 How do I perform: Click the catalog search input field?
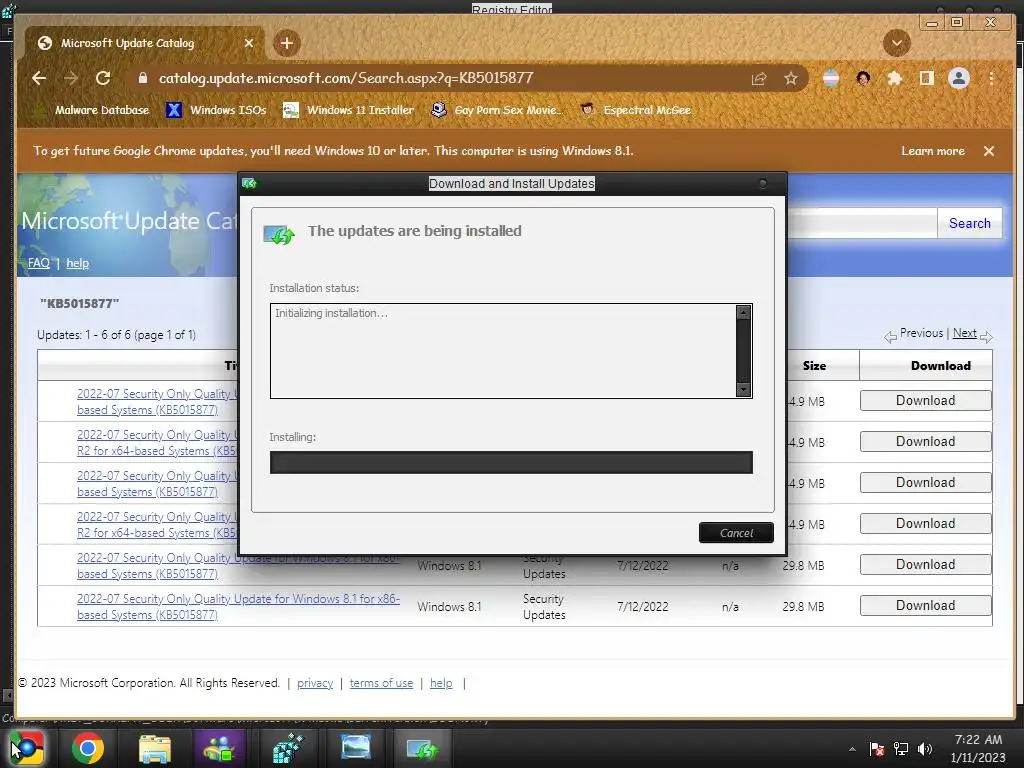coord(862,223)
